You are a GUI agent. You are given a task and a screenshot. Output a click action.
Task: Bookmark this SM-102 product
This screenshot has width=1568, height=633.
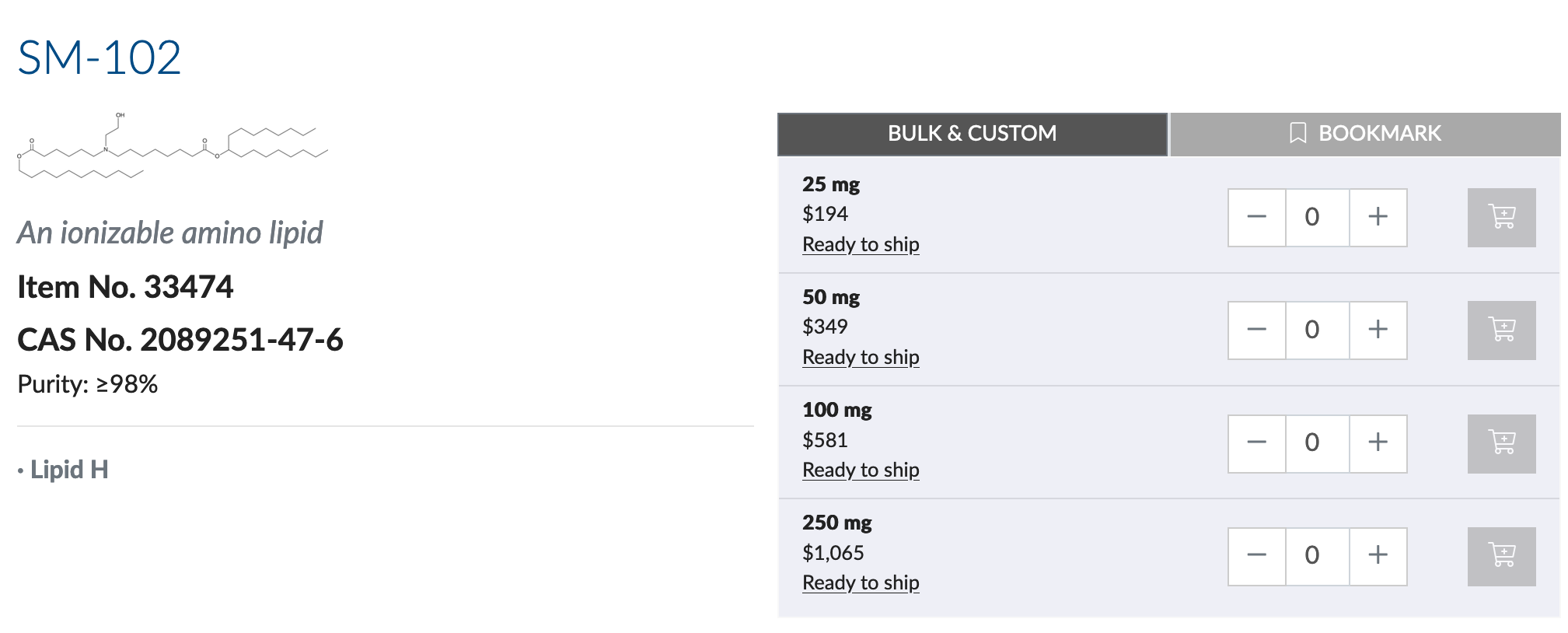tap(1365, 134)
